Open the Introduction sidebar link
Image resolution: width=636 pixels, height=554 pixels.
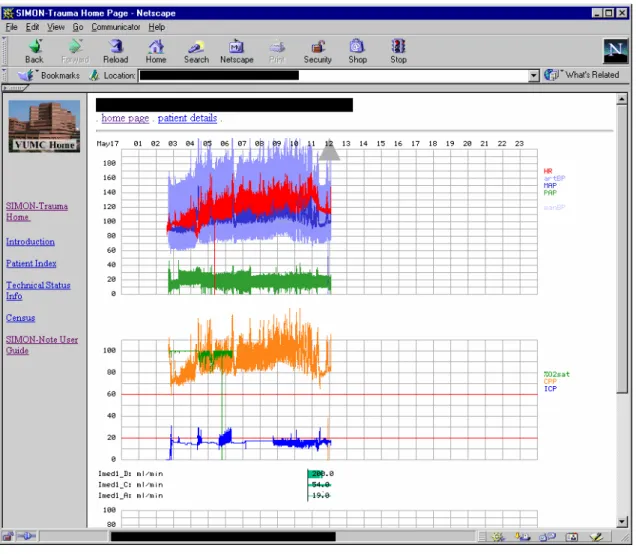pos(30,242)
